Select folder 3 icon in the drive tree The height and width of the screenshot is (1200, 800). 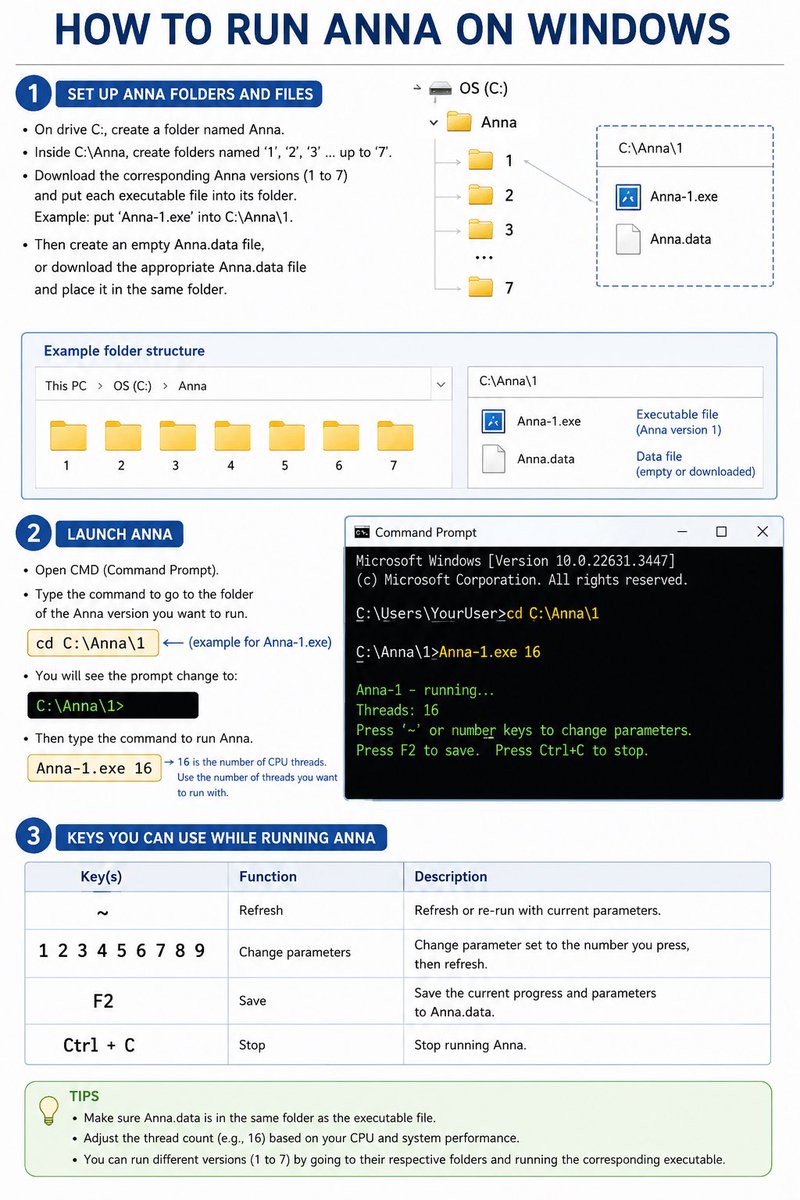[481, 229]
